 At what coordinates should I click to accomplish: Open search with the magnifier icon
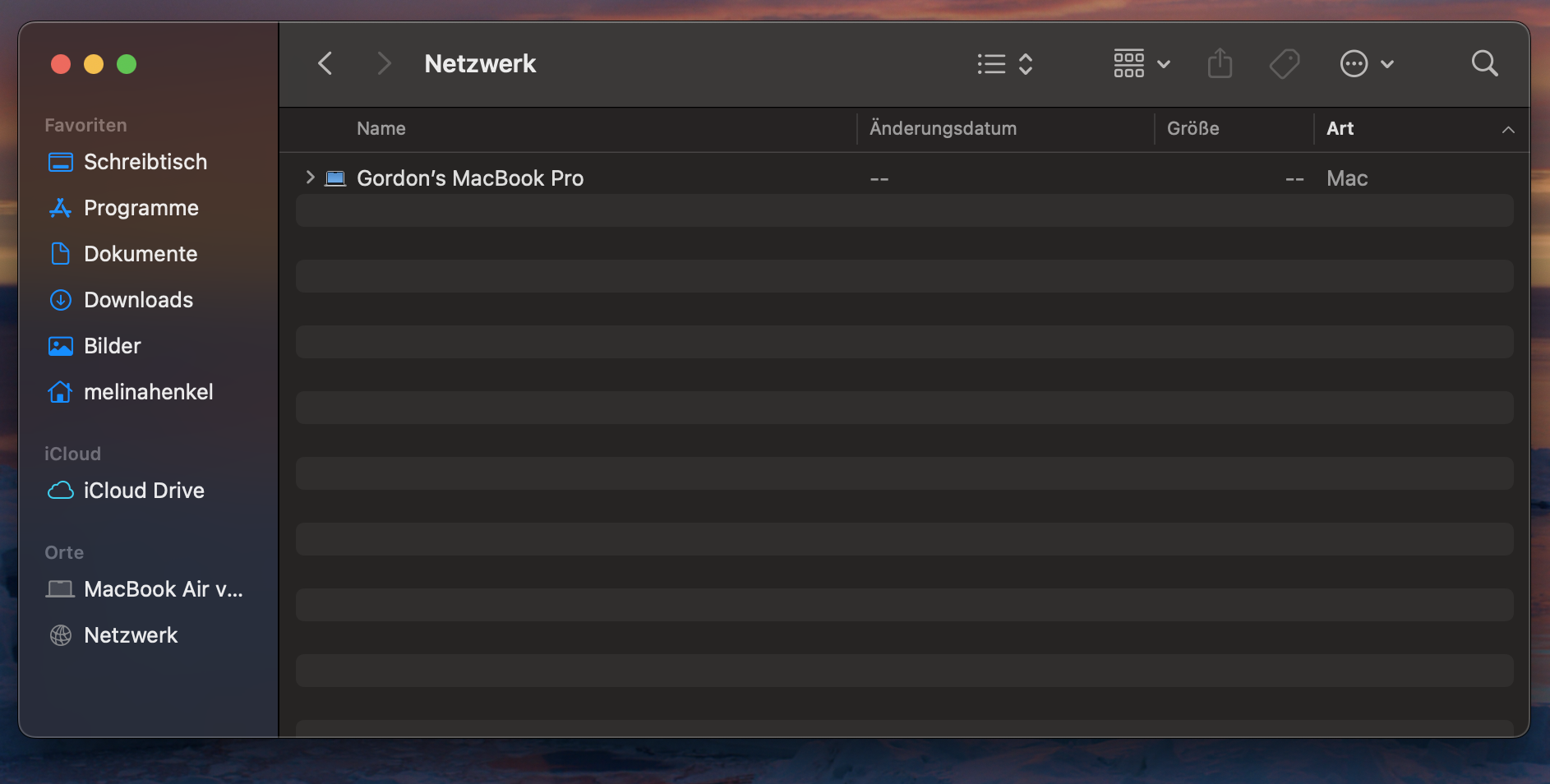(x=1484, y=63)
